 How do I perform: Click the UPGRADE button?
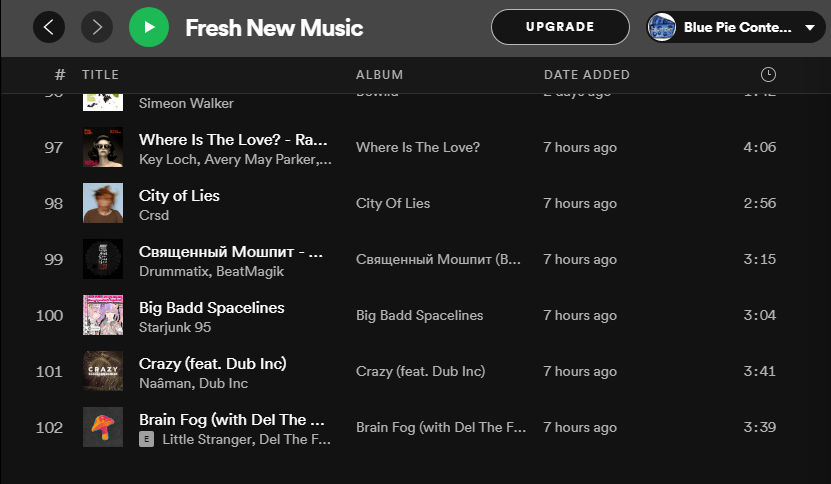[560, 27]
